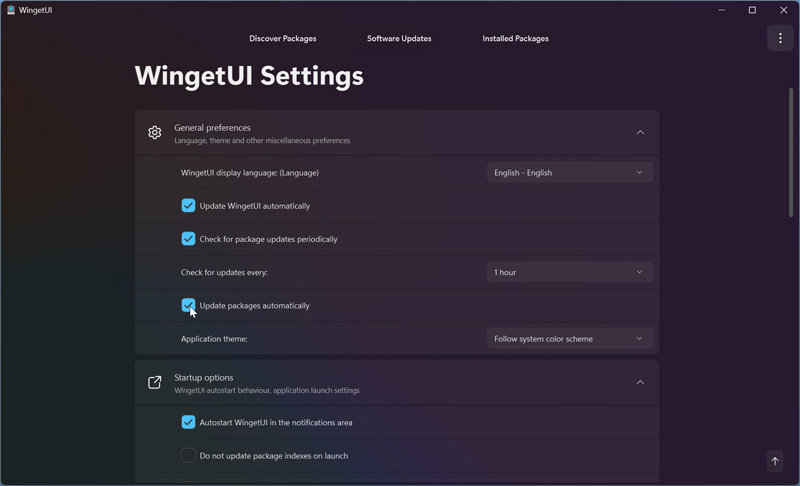The height and width of the screenshot is (486, 800).
Task: Click the Startup options launch icon
Action: point(155,383)
